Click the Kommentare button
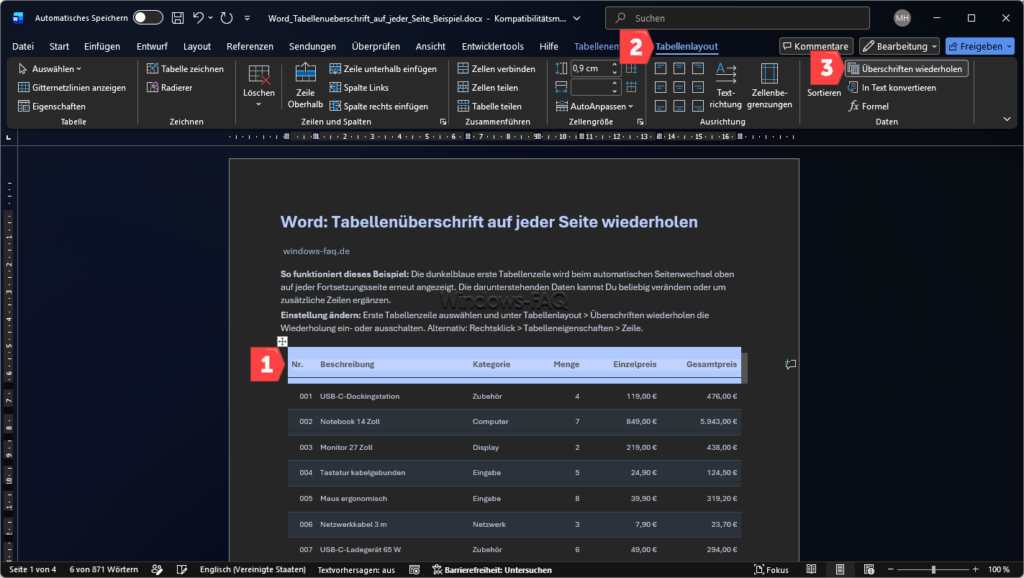1024x578 pixels. click(816, 46)
